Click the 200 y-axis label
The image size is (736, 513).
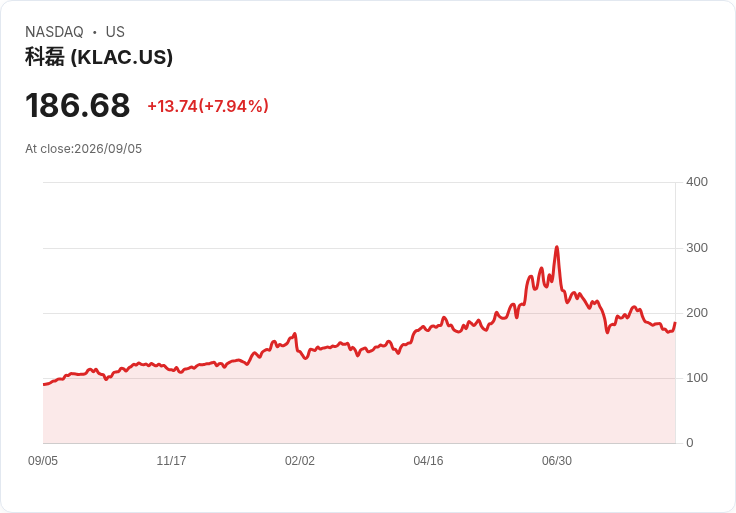coord(697,313)
